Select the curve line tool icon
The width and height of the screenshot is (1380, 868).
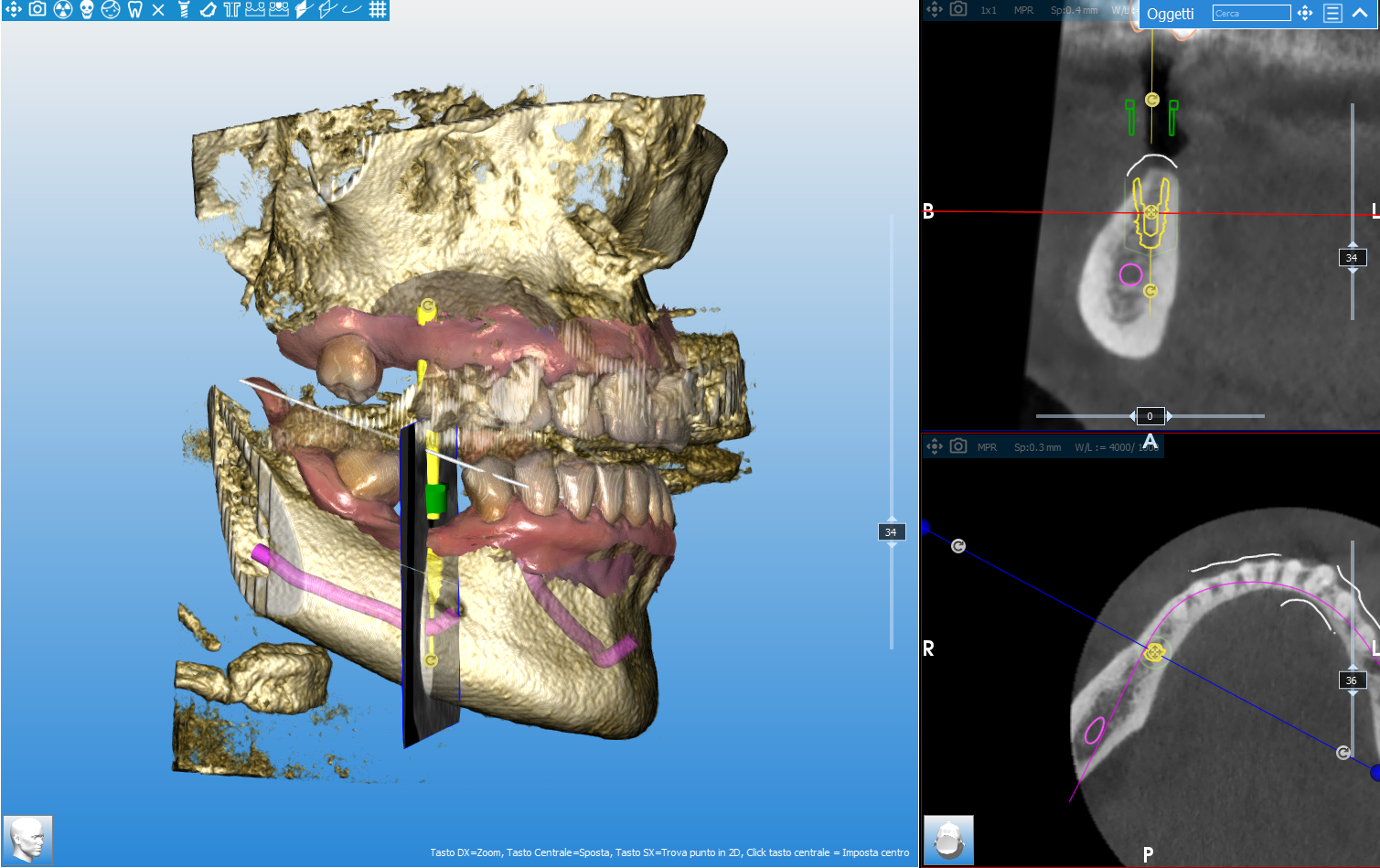click(352, 10)
